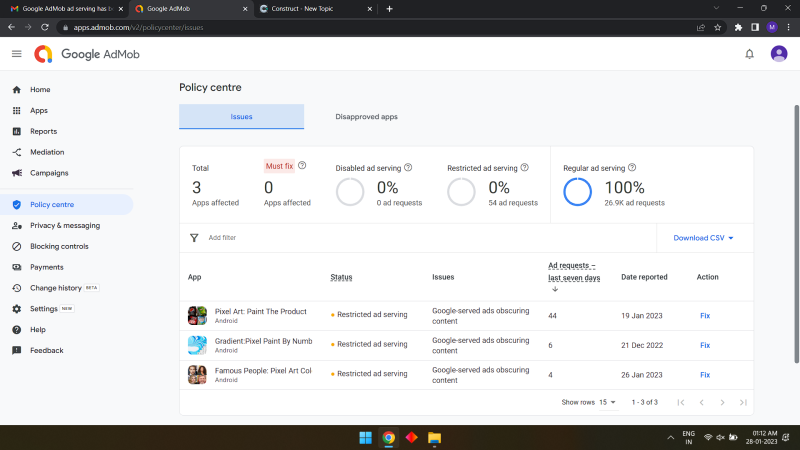Click Fix for Pixel Art app
The width and height of the screenshot is (800, 450).
(705, 315)
